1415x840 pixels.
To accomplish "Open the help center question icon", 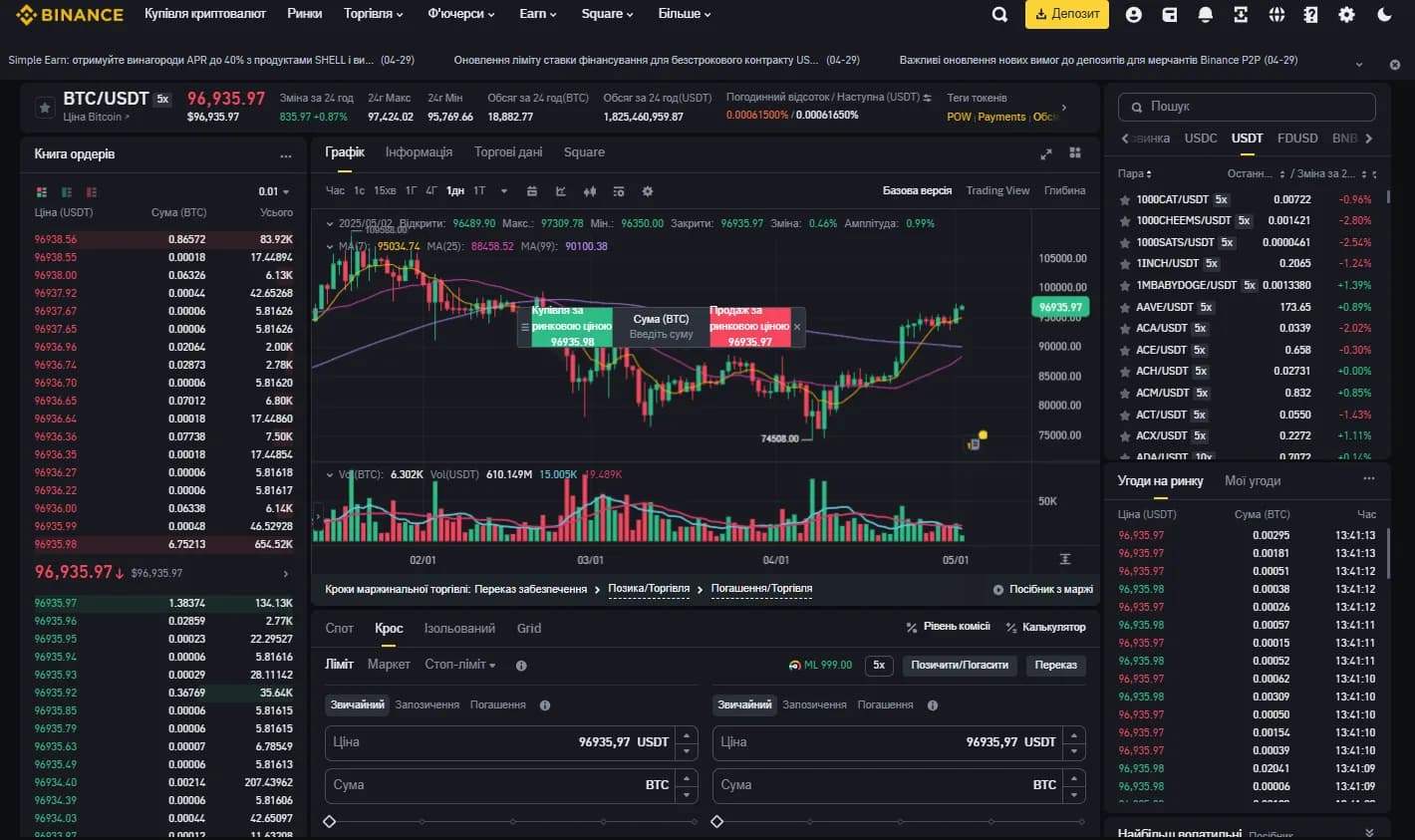I will 1311,14.
